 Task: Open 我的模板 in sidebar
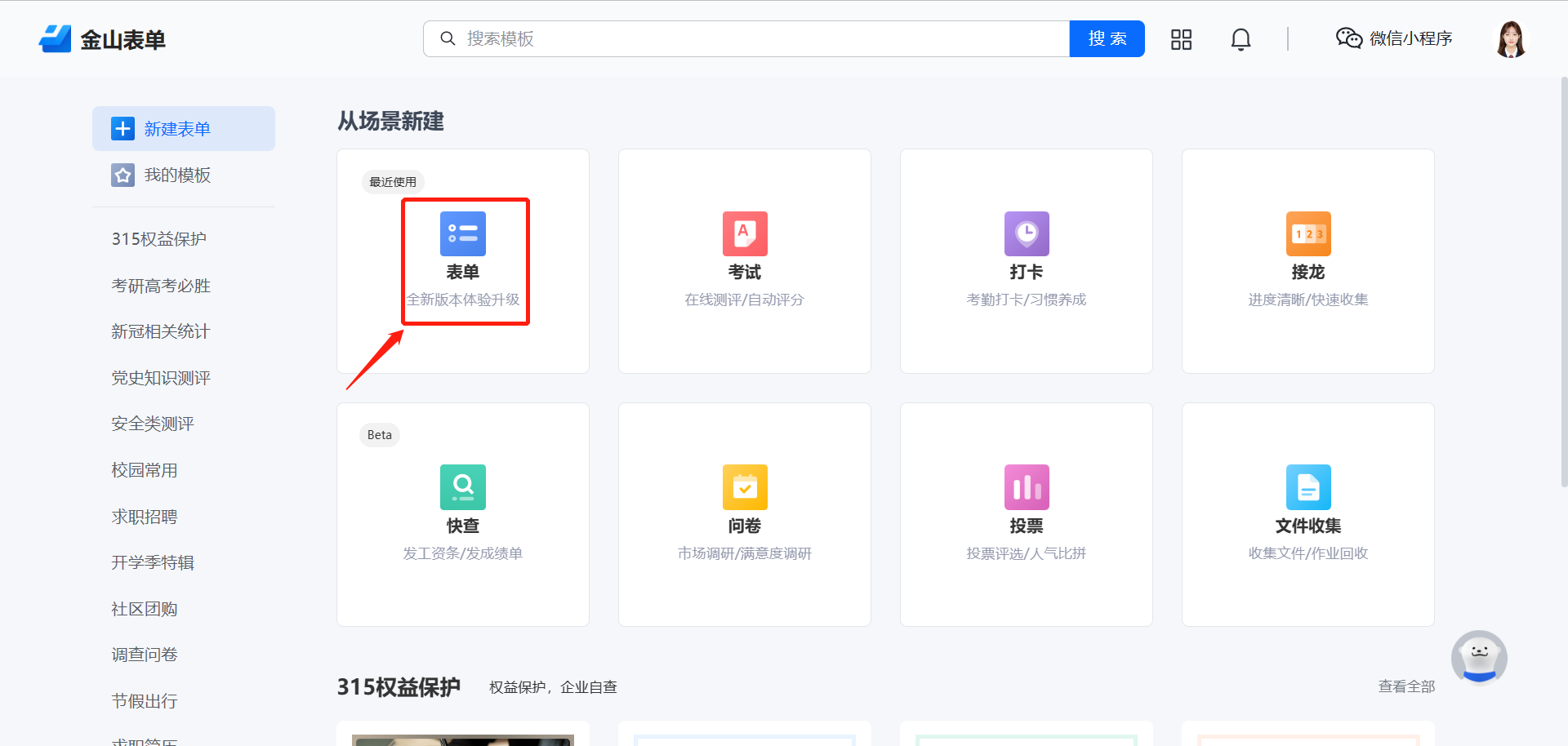click(x=177, y=175)
